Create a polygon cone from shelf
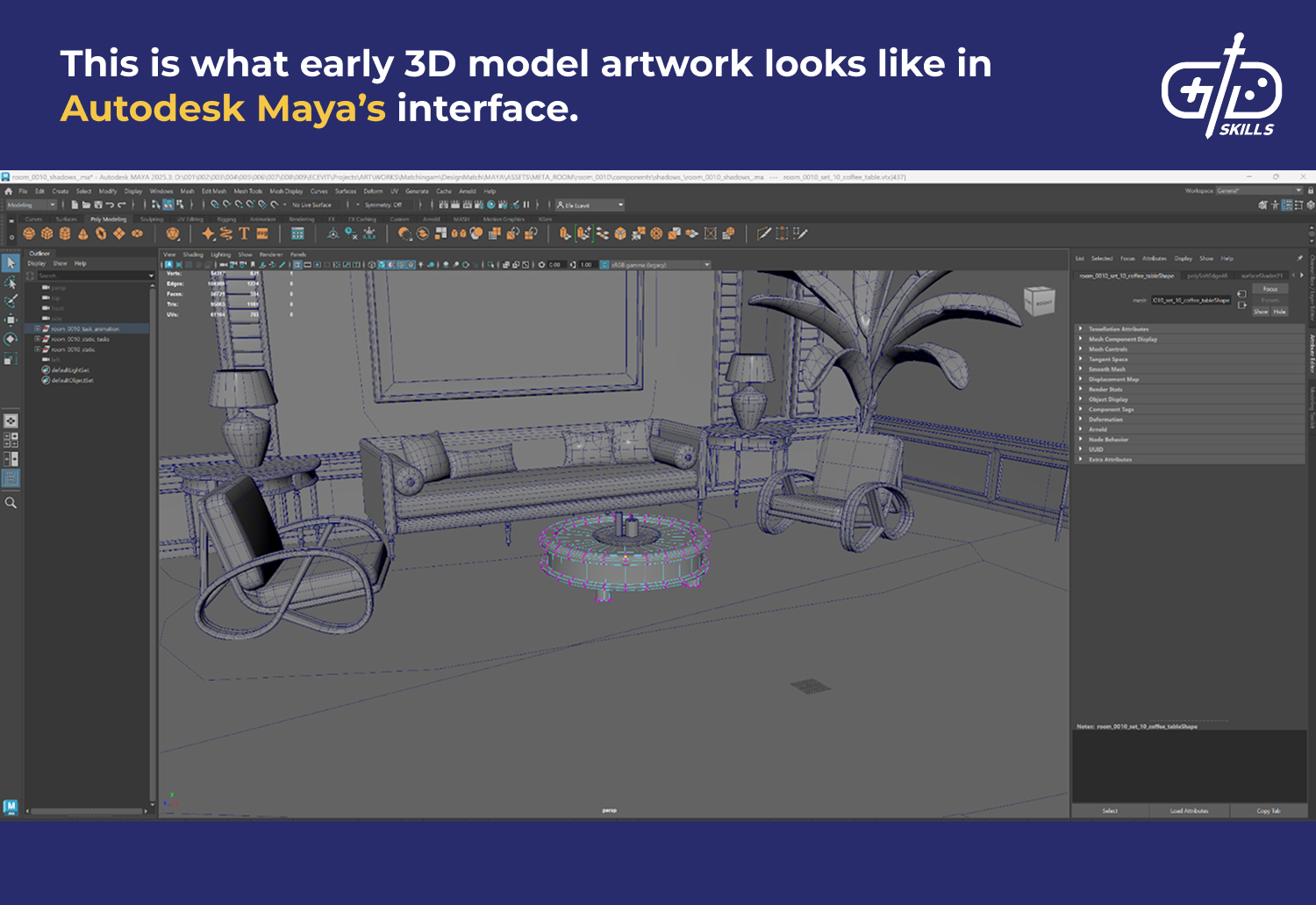Image resolution: width=1316 pixels, height=905 pixels. tap(83, 233)
